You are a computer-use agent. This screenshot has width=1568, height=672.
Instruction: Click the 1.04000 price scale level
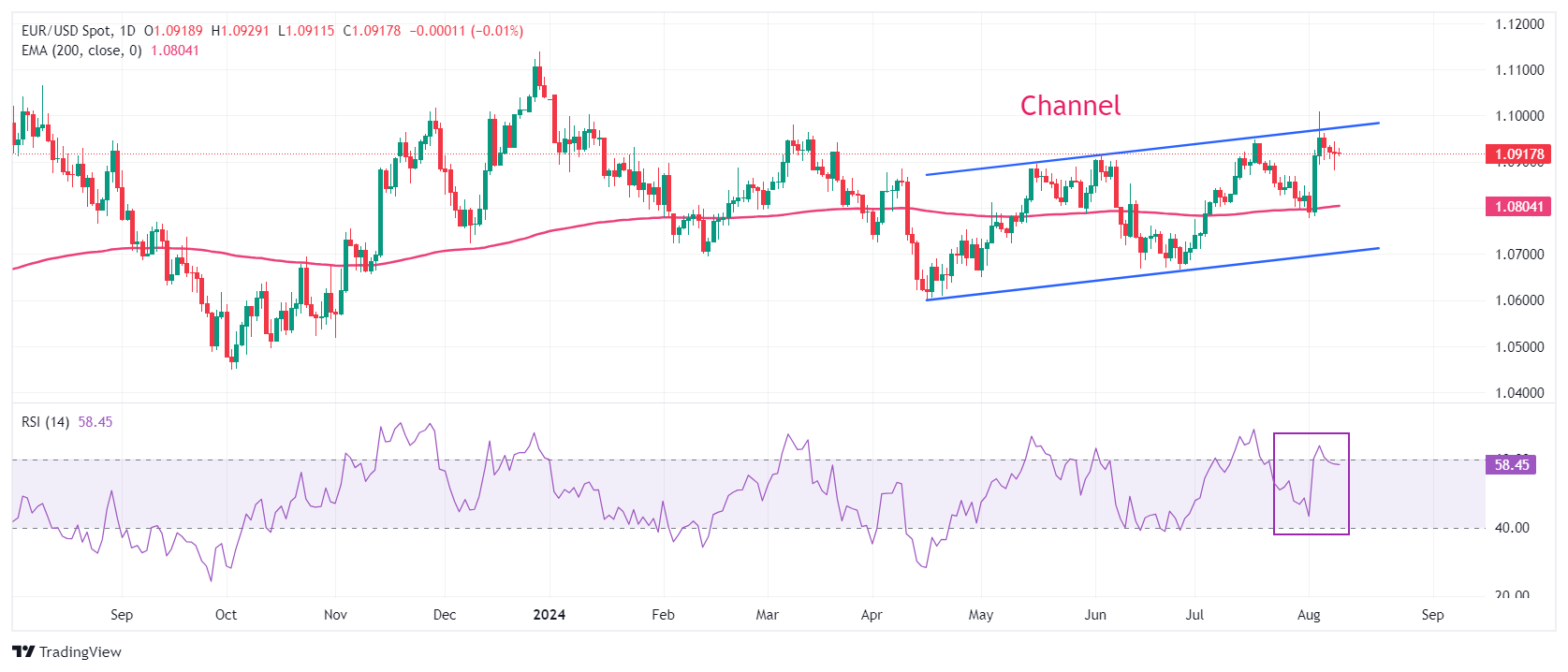point(1519,393)
